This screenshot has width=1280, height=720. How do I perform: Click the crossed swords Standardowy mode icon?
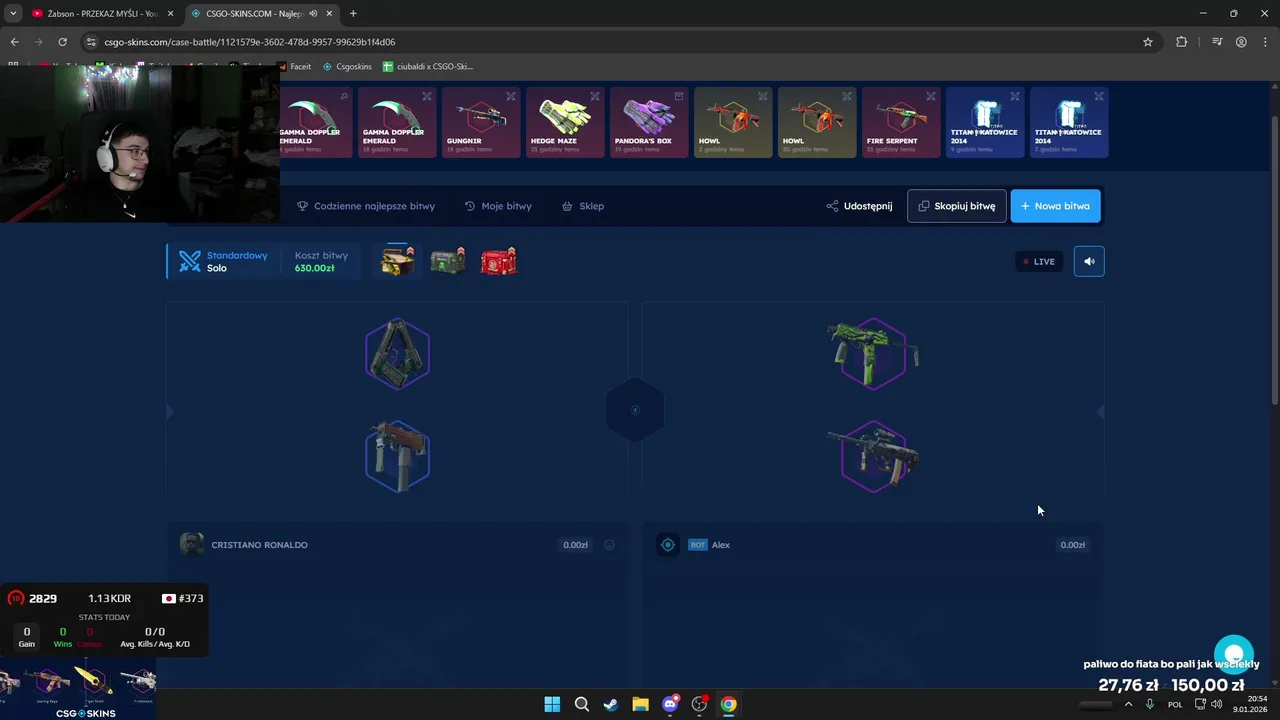coord(190,261)
